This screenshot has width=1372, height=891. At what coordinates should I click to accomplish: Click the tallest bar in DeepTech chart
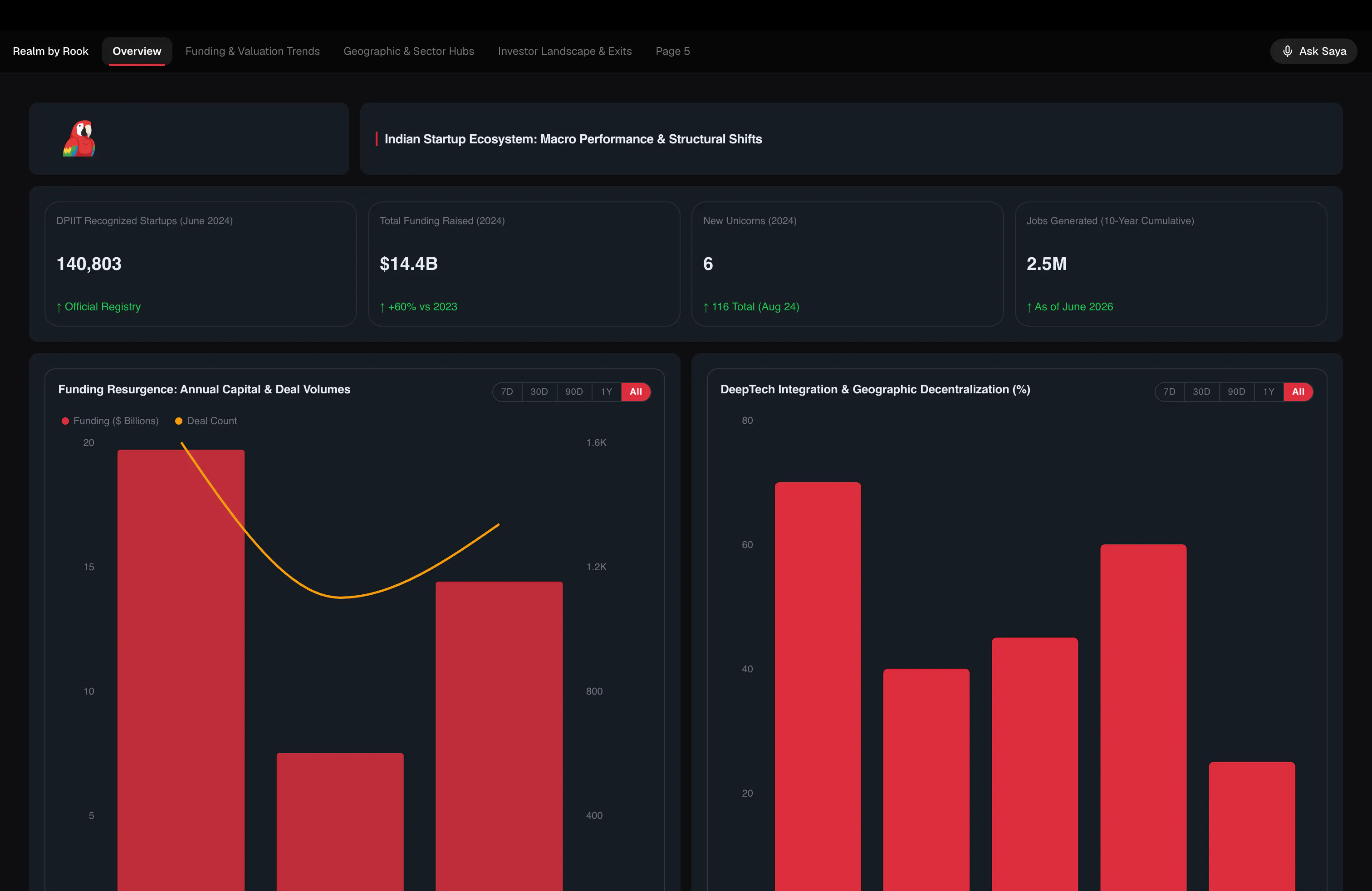pyautogui.click(x=818, y=686)
